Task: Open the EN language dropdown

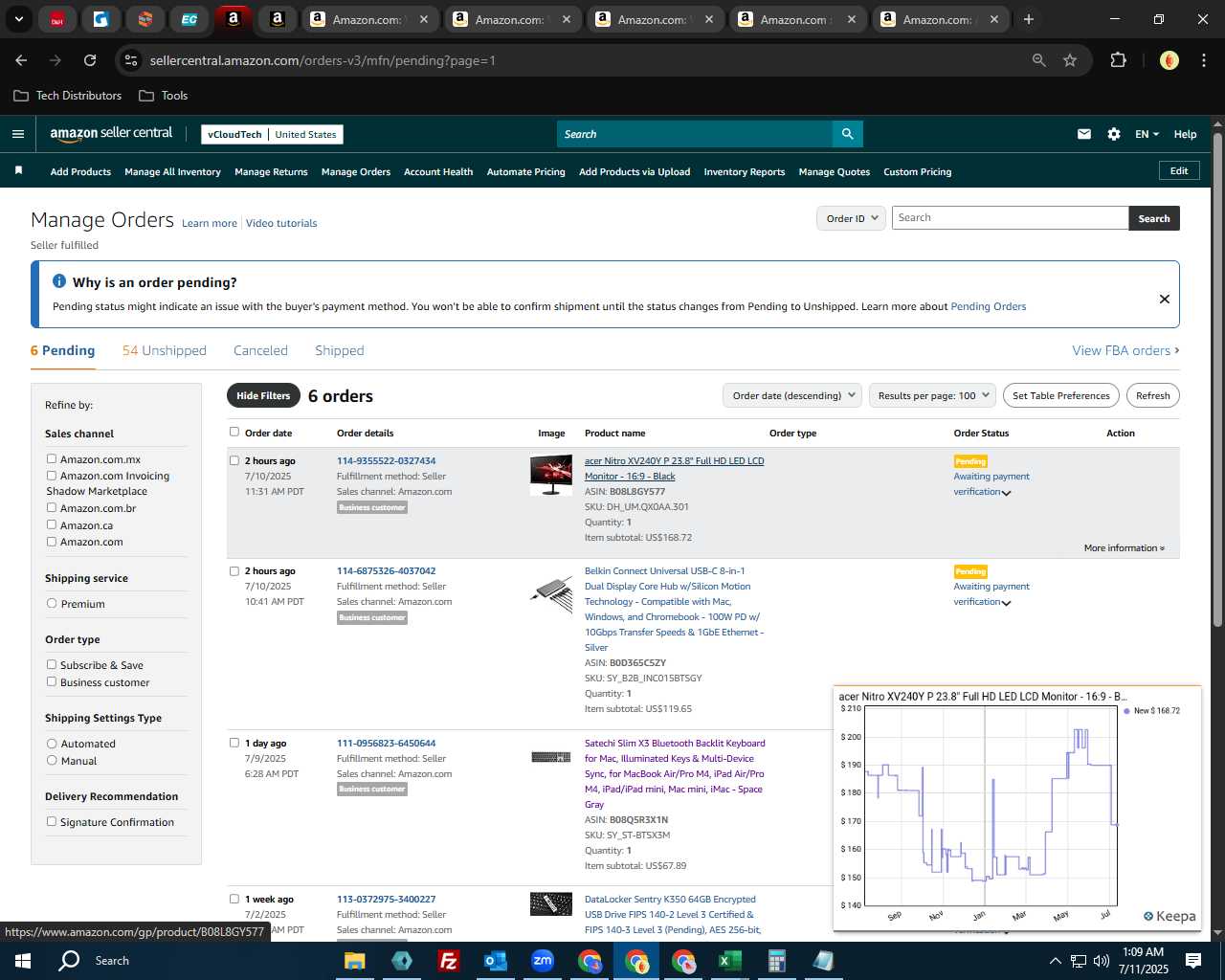Action: 1147,134
